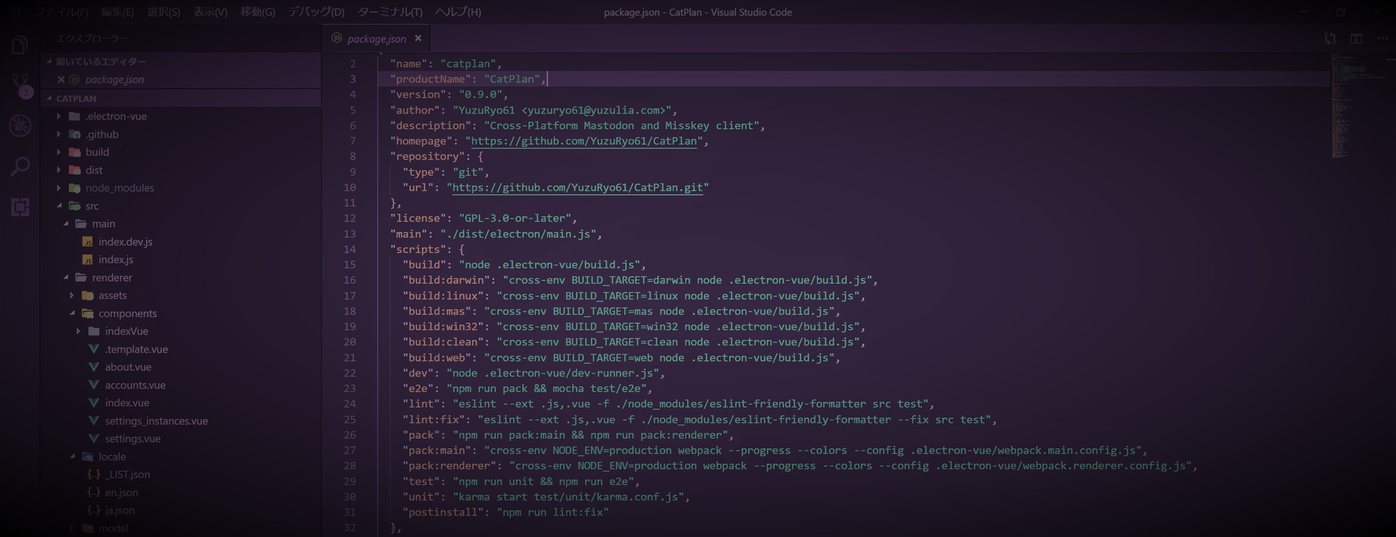Collapse the Open Editors section

(49, 62)
